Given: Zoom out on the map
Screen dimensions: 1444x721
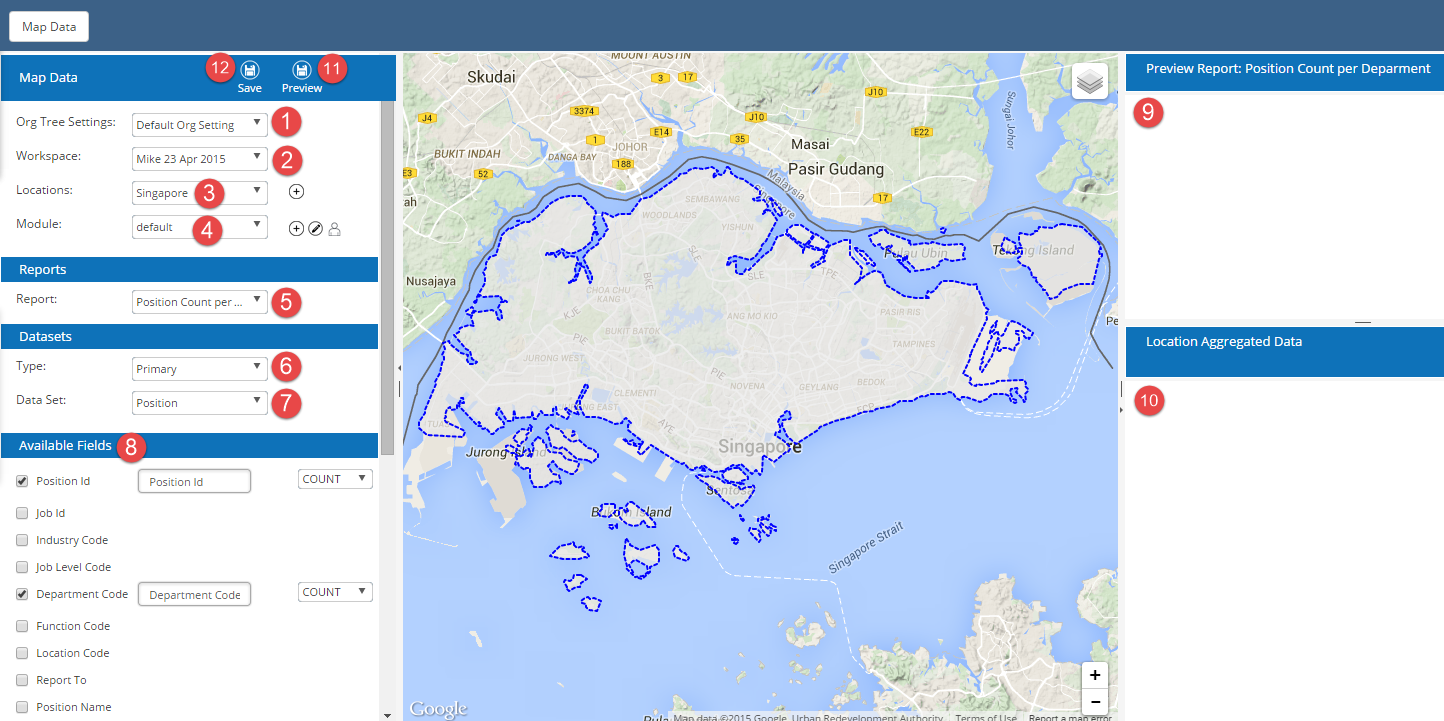Looking at the screenshot, I should pyautogui.click(x=1095, y=701).
